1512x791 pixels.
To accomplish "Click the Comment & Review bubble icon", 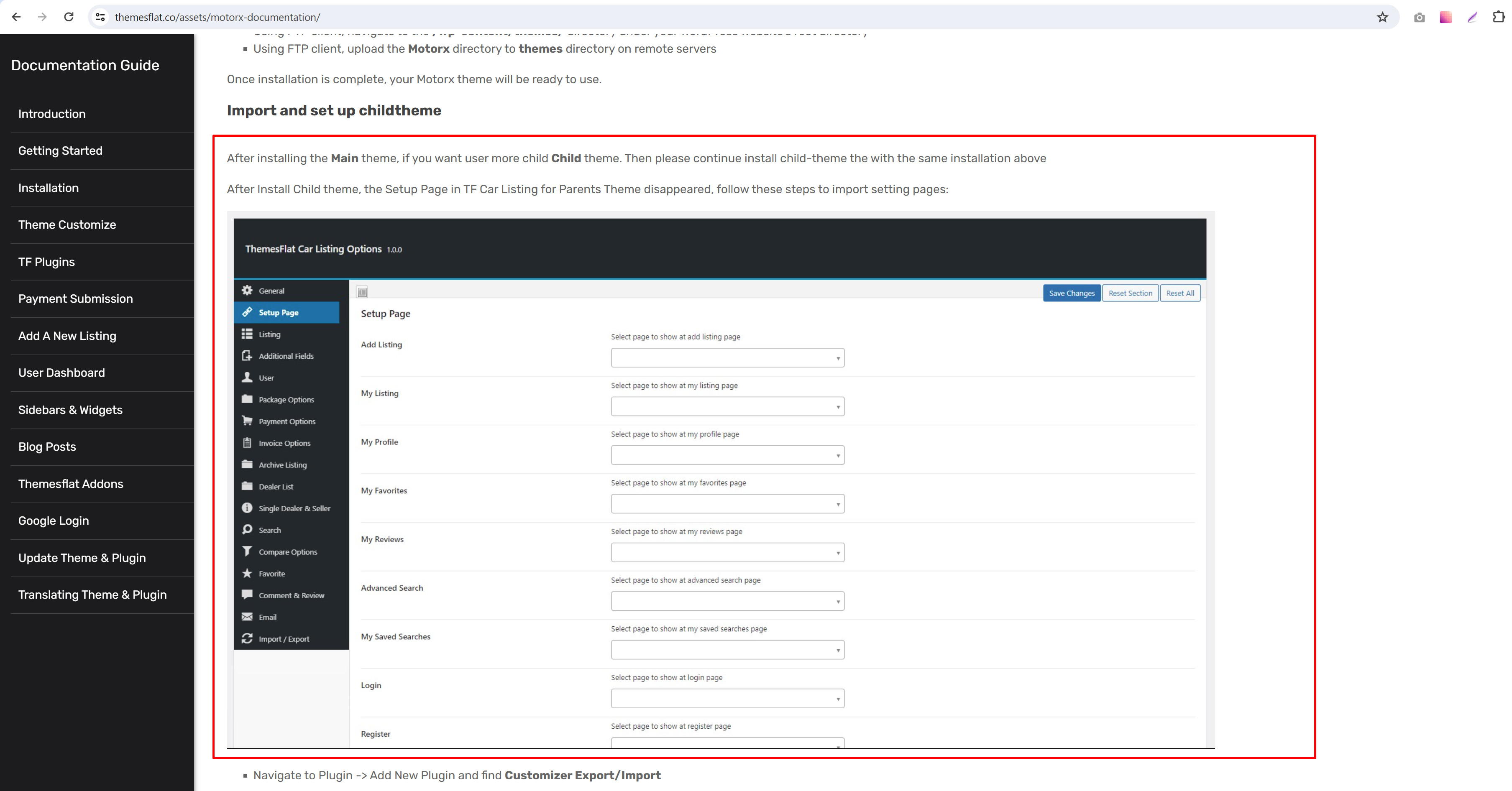I will [247, 595].
